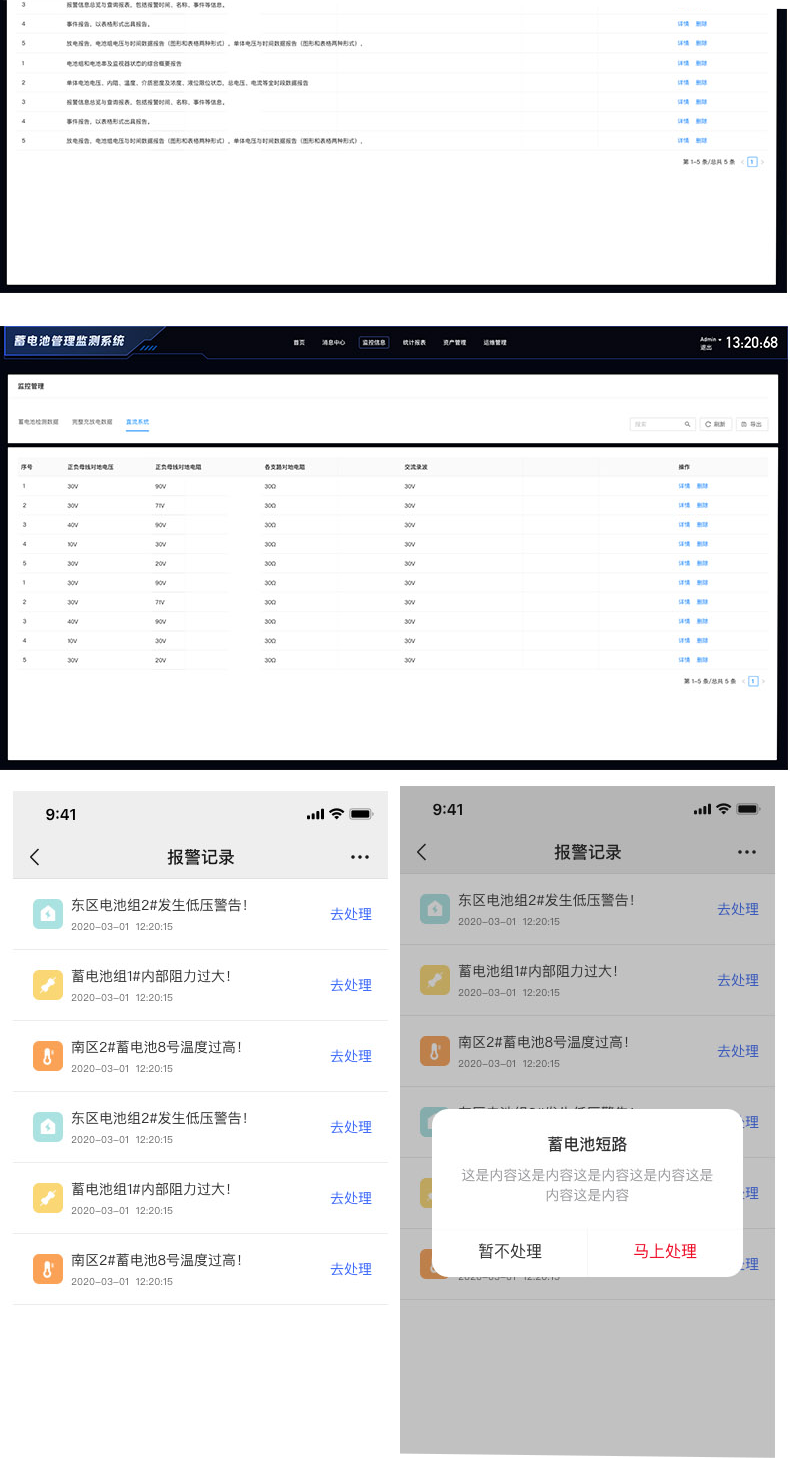Open the three-dot menu in left 报警记录 header
Screen dimensions: 790x1458
click(360, 857)
